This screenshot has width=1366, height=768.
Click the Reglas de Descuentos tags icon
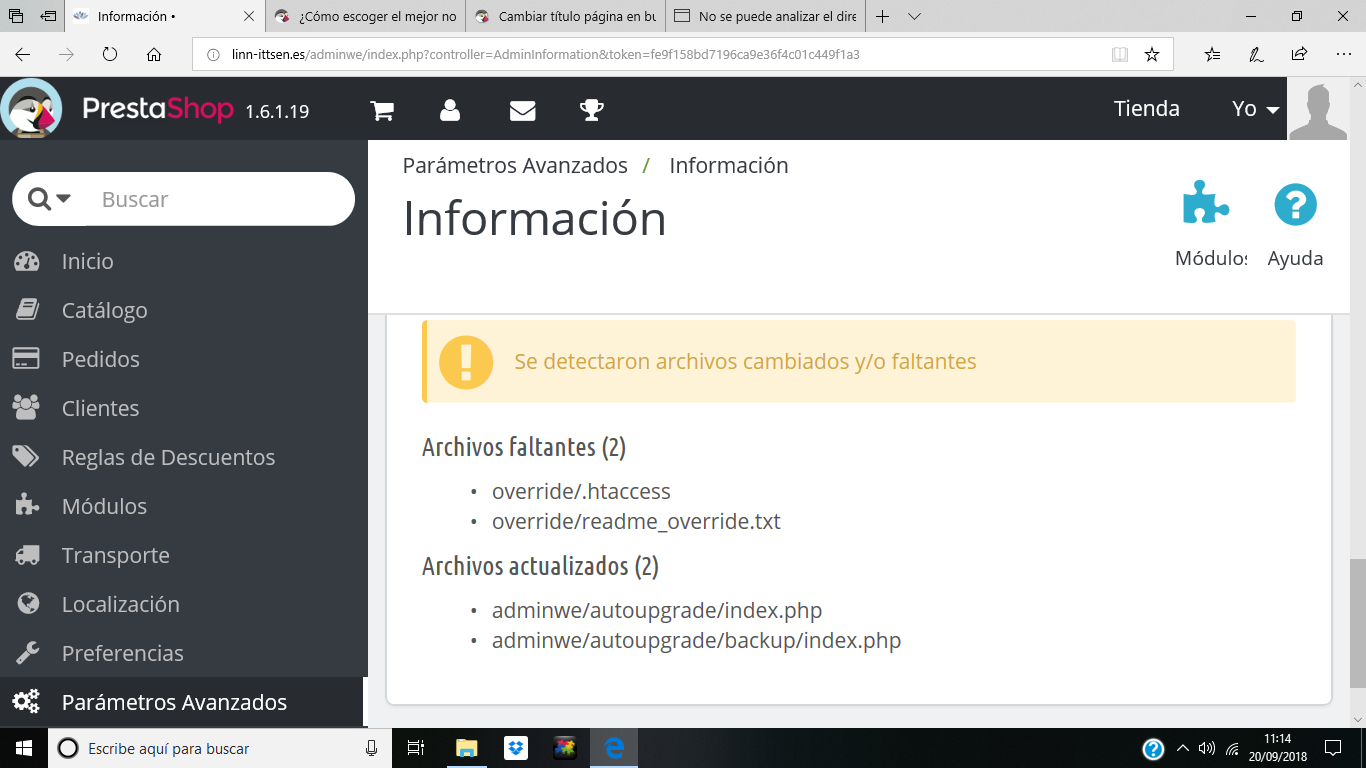pos(27,457)
